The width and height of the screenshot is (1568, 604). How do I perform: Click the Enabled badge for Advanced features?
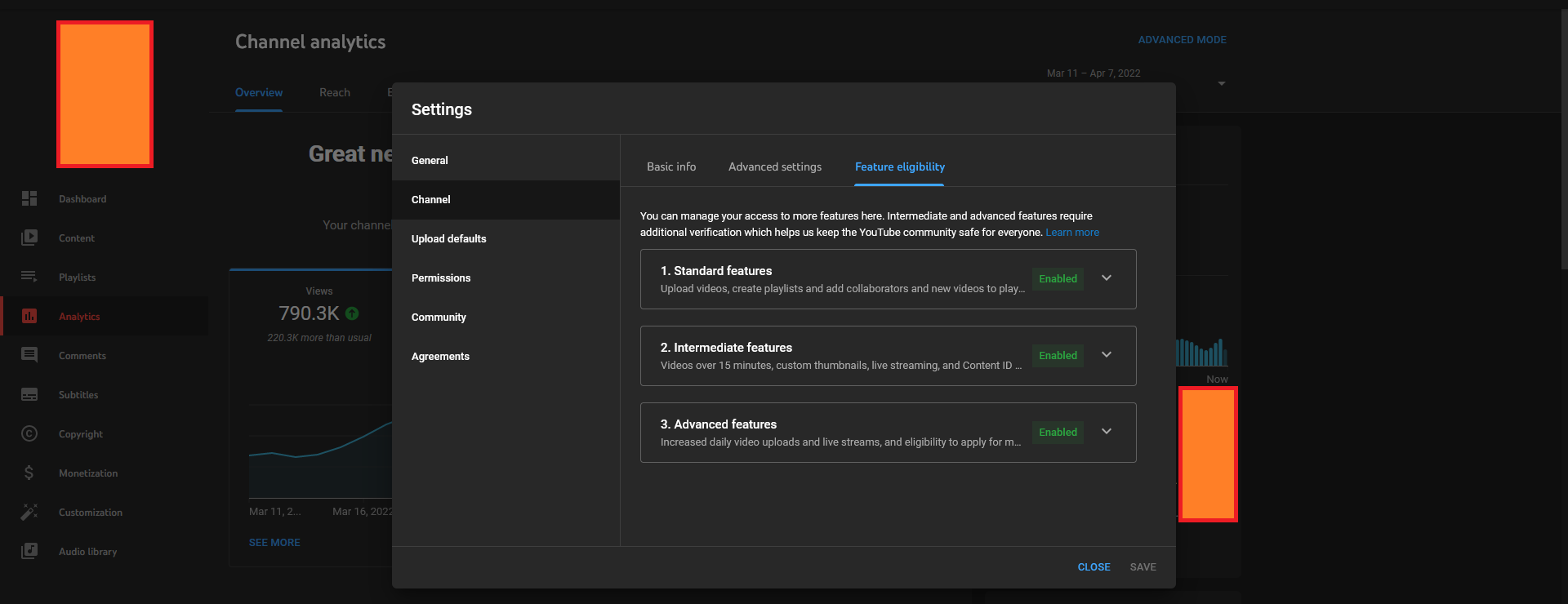[x=1058, y=433]
